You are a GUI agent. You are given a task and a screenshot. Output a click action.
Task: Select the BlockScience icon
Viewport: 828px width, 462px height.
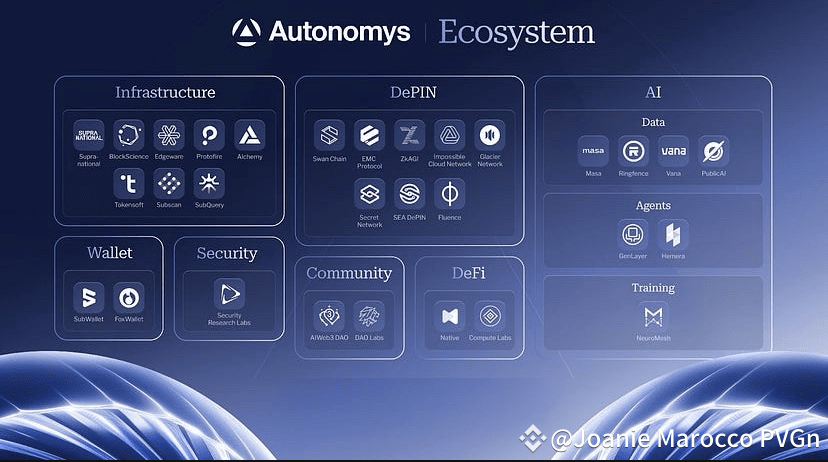129,135
